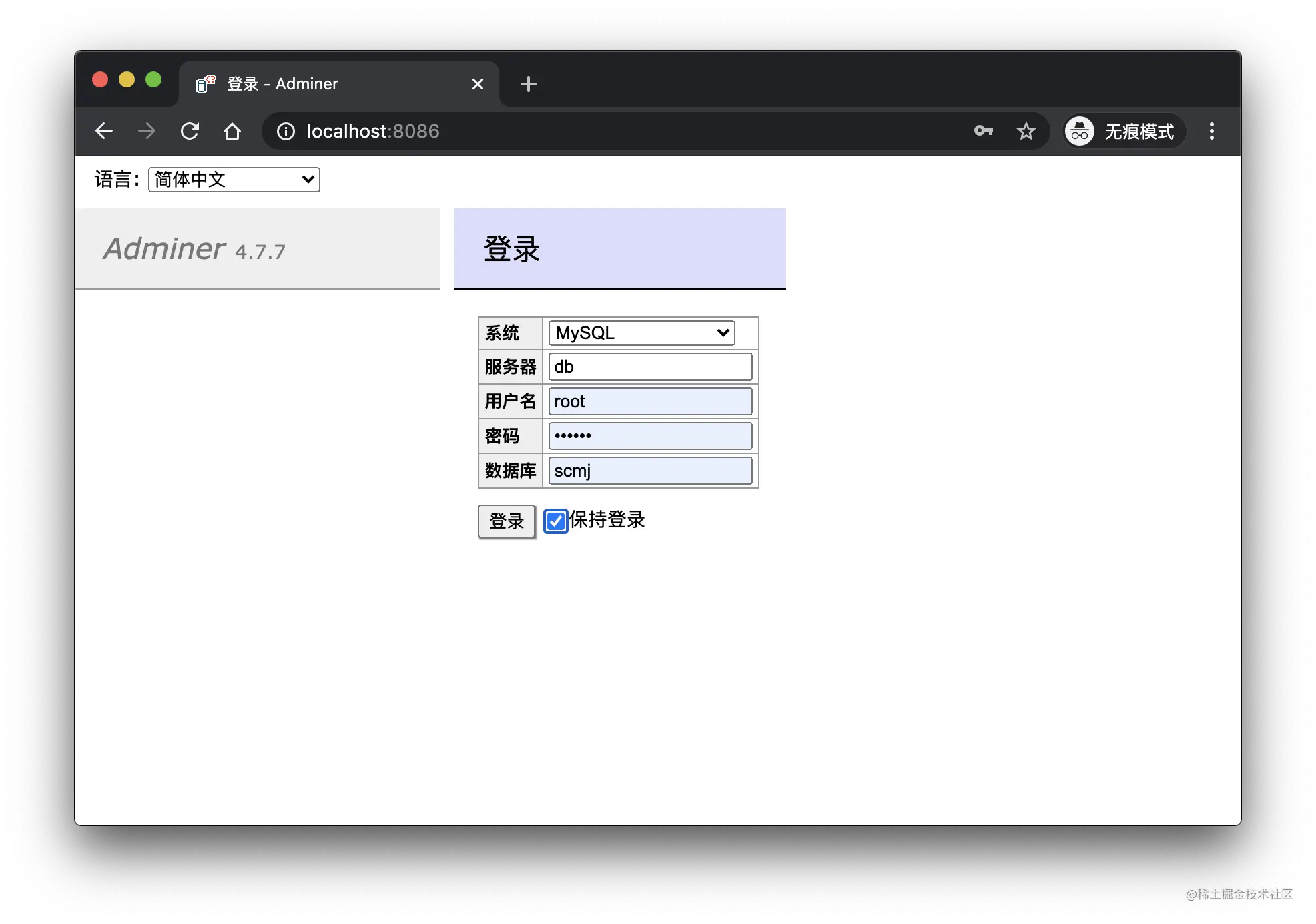The image size is (1316, 924).
Task: Close the Adminer login tab
Action: (478, 84)
